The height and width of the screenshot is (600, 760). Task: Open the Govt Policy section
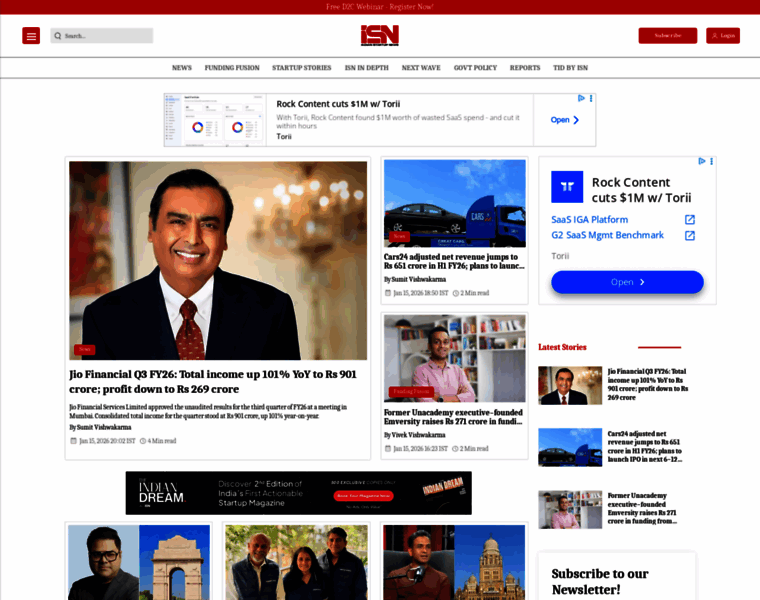click(475, 68)
